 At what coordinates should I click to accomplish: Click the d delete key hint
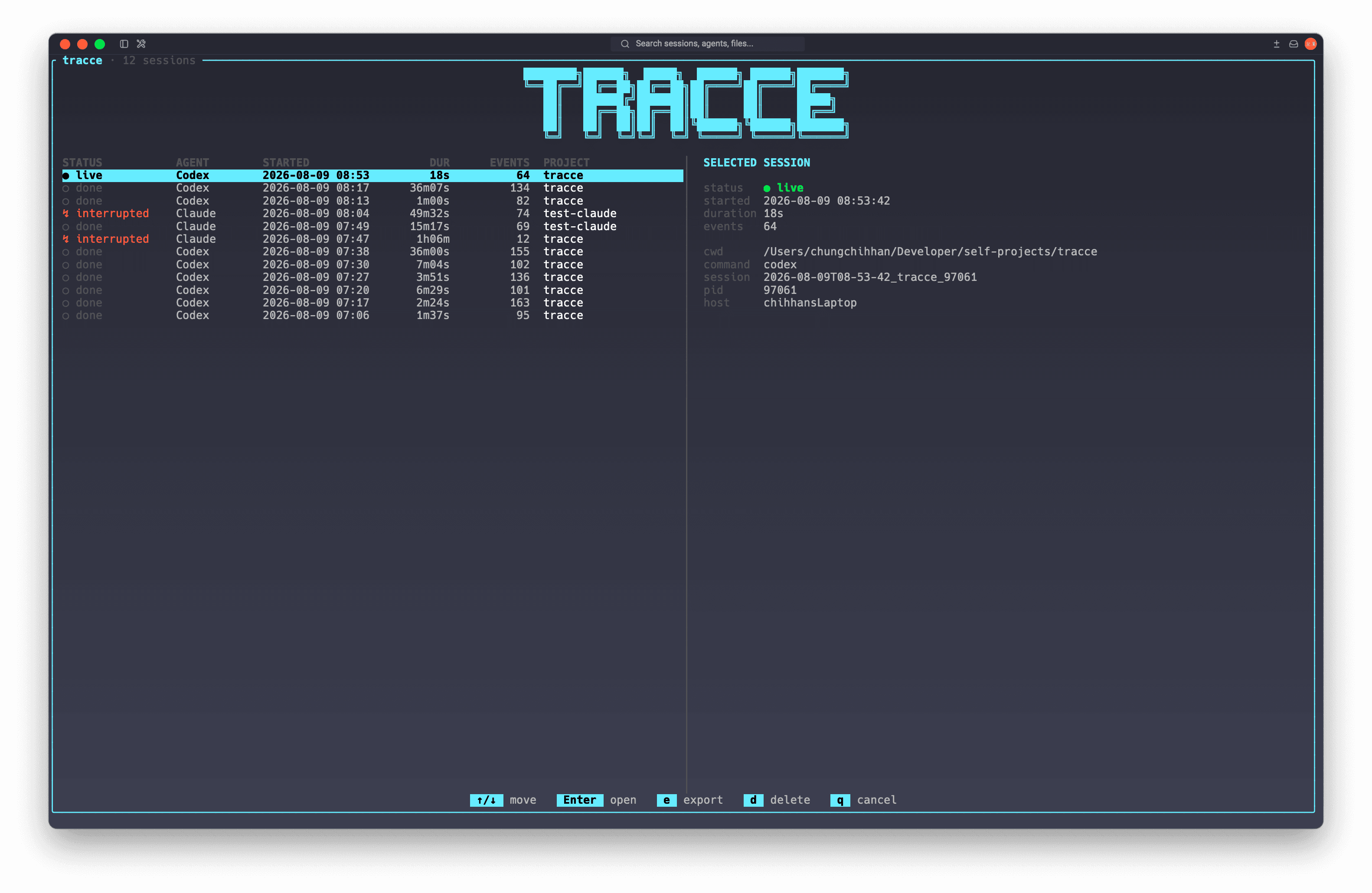tap(777, 800)
